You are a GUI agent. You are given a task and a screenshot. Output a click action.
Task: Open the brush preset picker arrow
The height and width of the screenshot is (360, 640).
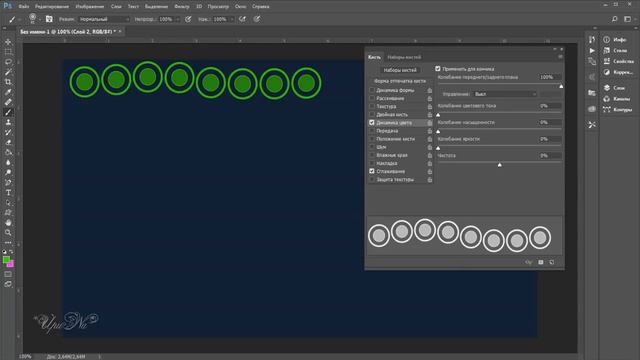point(39,19)
